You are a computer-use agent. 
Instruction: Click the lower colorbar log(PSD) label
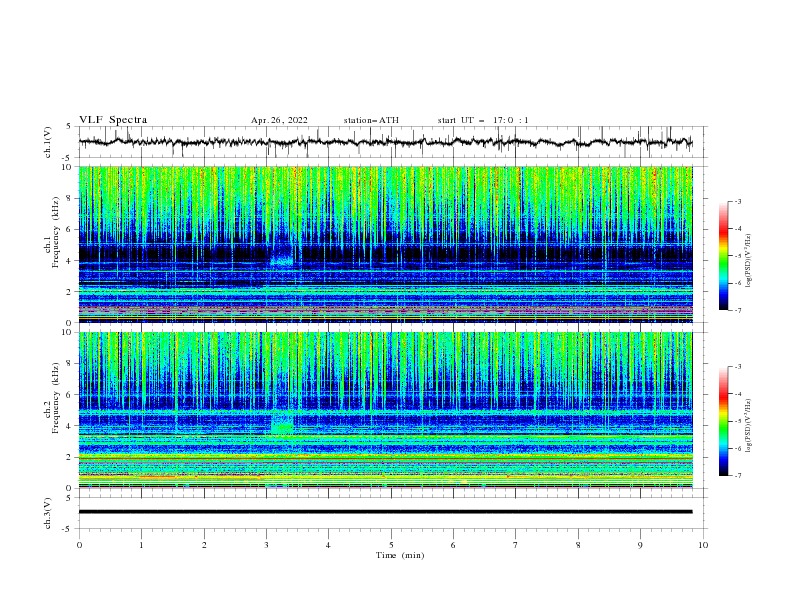[748, 426]
